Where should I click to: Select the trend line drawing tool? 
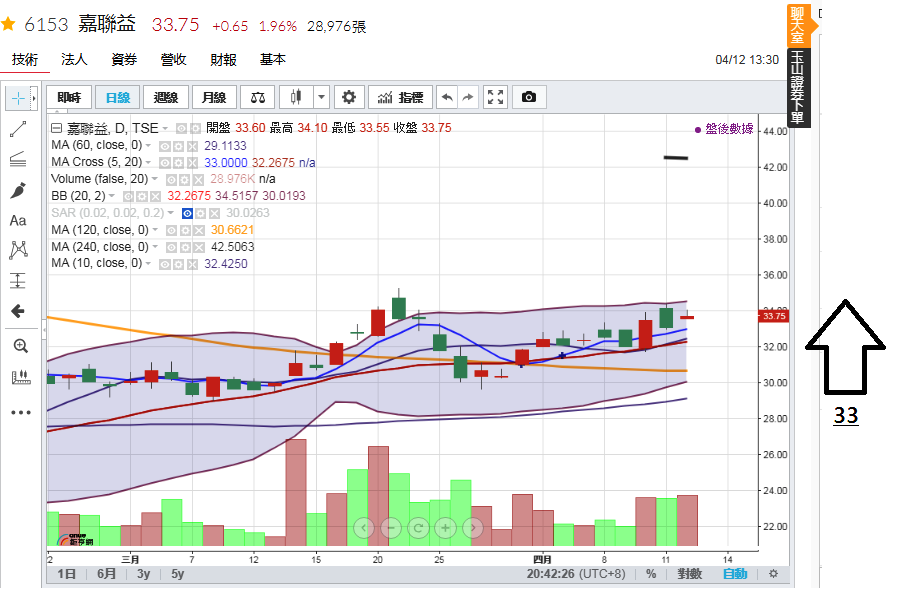tap(18, 129)
